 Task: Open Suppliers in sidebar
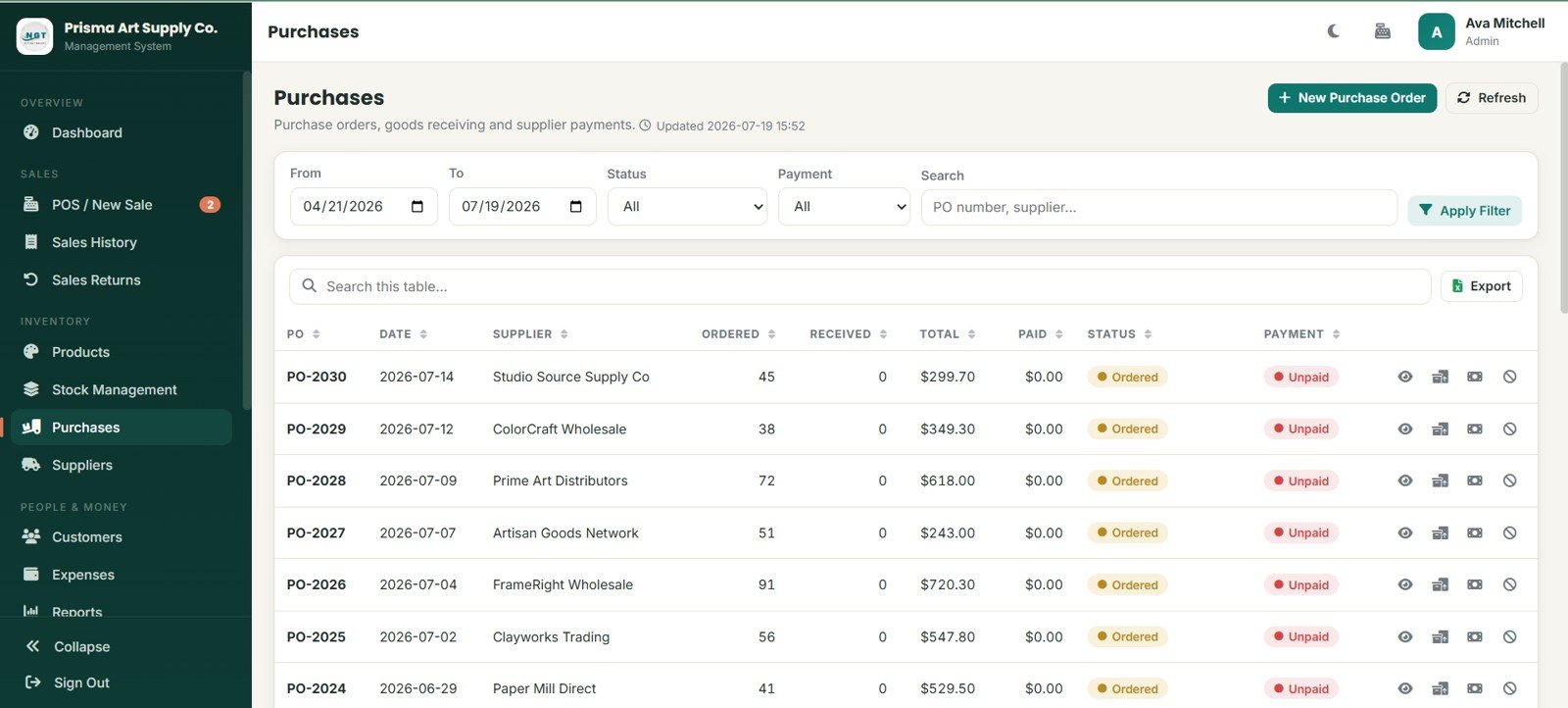(122, 465)
